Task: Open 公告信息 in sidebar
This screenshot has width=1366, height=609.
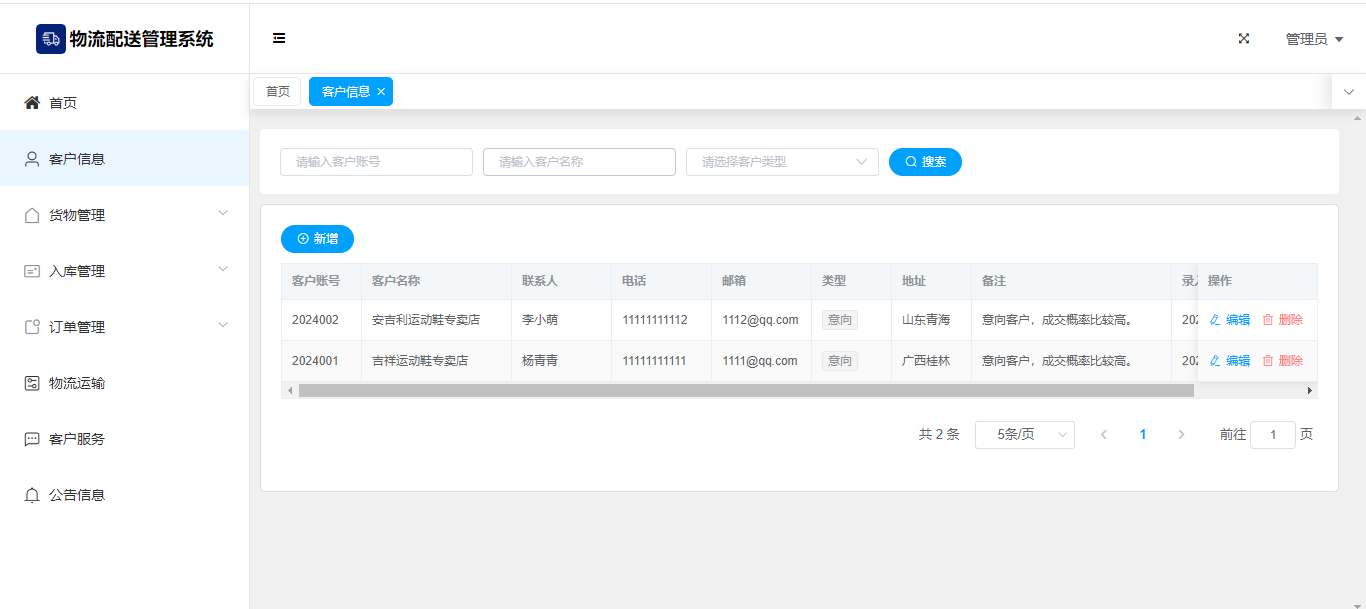Action: 77,495
